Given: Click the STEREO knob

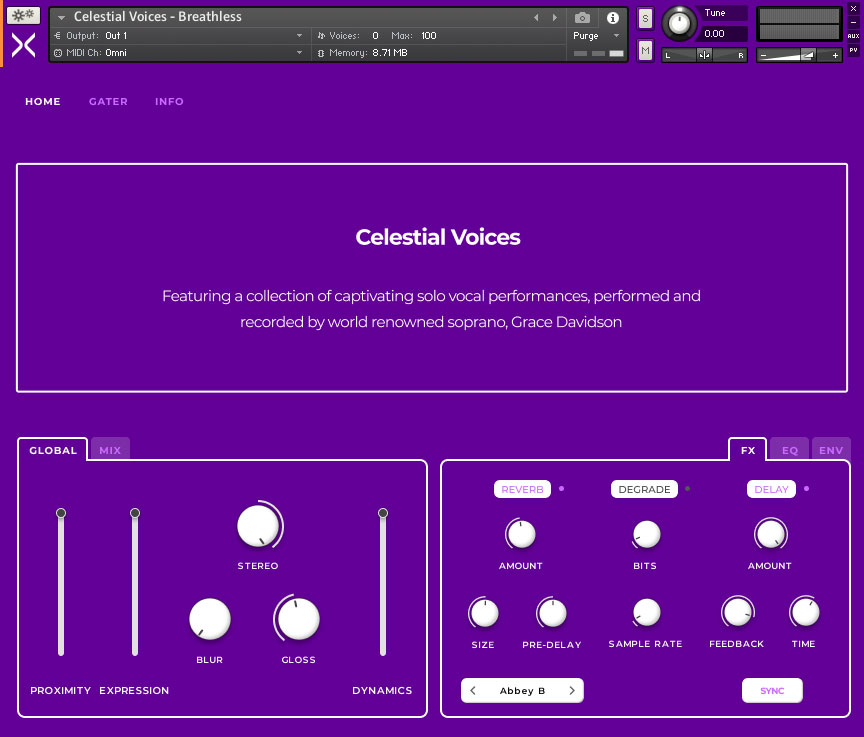Looking at the screenshot, I should [258, 526].
